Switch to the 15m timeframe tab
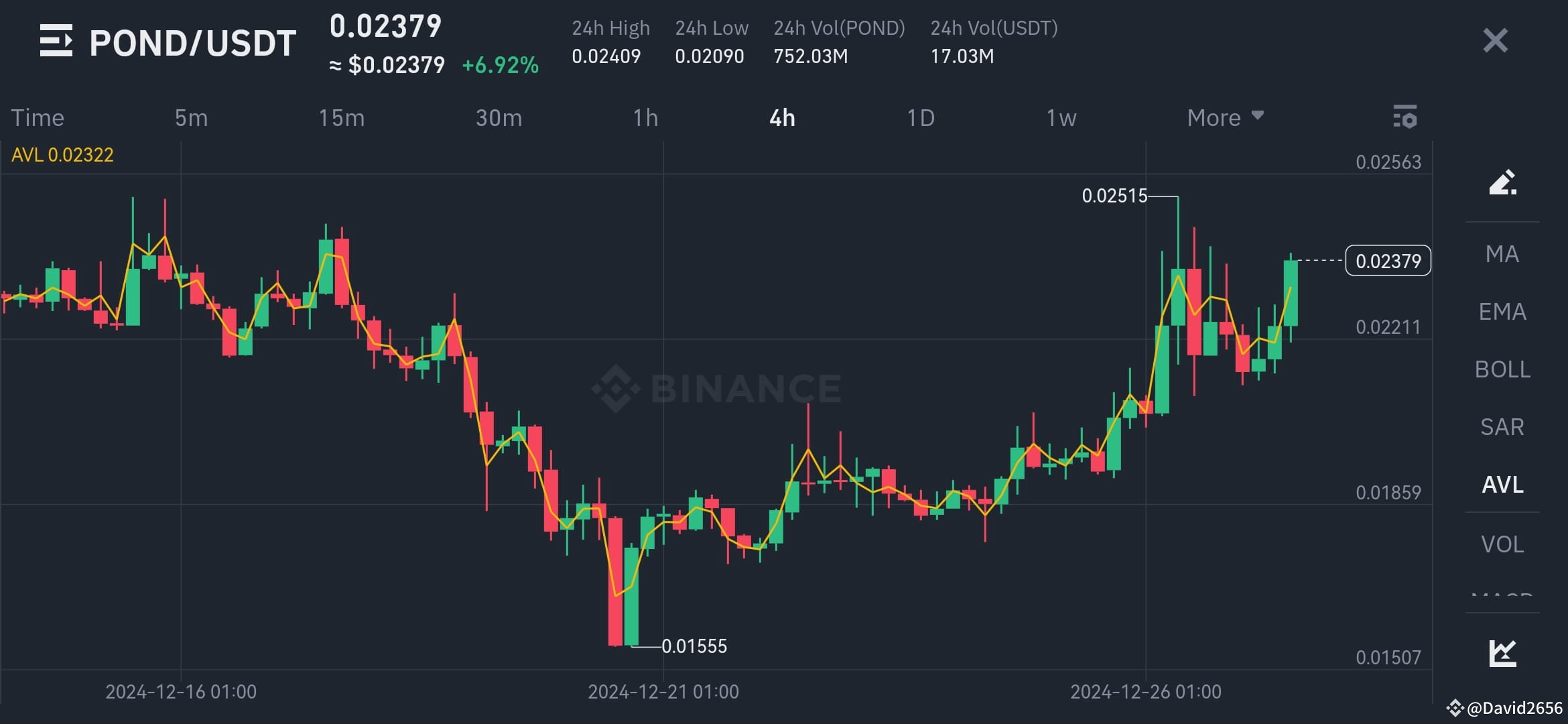Image resolution: width=1568 pixels, height=724 pixels. click(x=342, y=117)
